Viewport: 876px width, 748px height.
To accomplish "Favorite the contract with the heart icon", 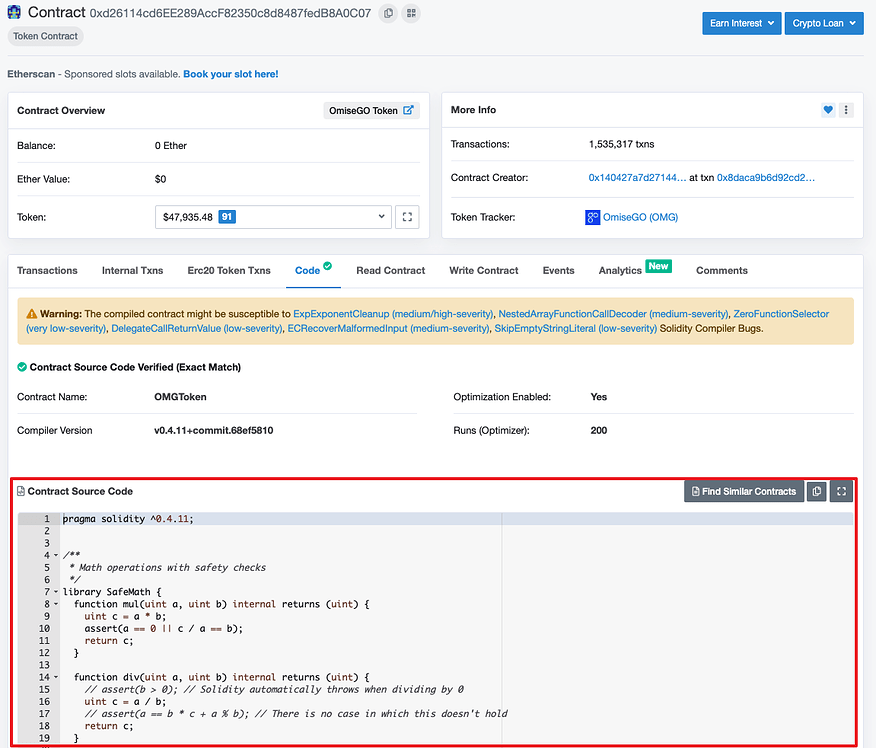I will [827, 110].
